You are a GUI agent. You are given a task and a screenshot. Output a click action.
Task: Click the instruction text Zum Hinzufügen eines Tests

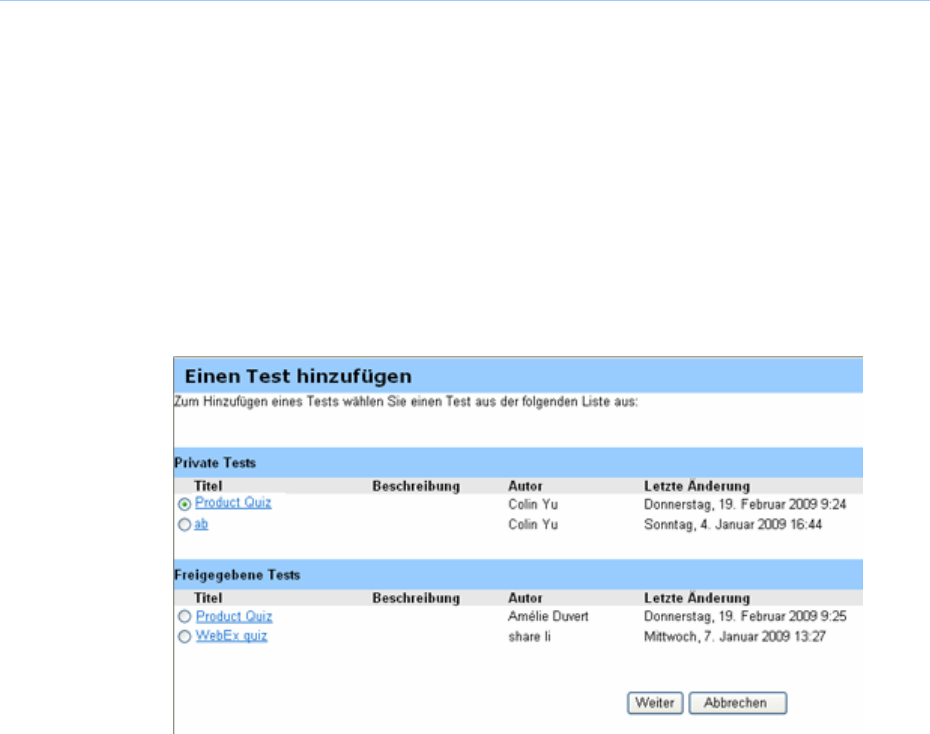point(406,402)
